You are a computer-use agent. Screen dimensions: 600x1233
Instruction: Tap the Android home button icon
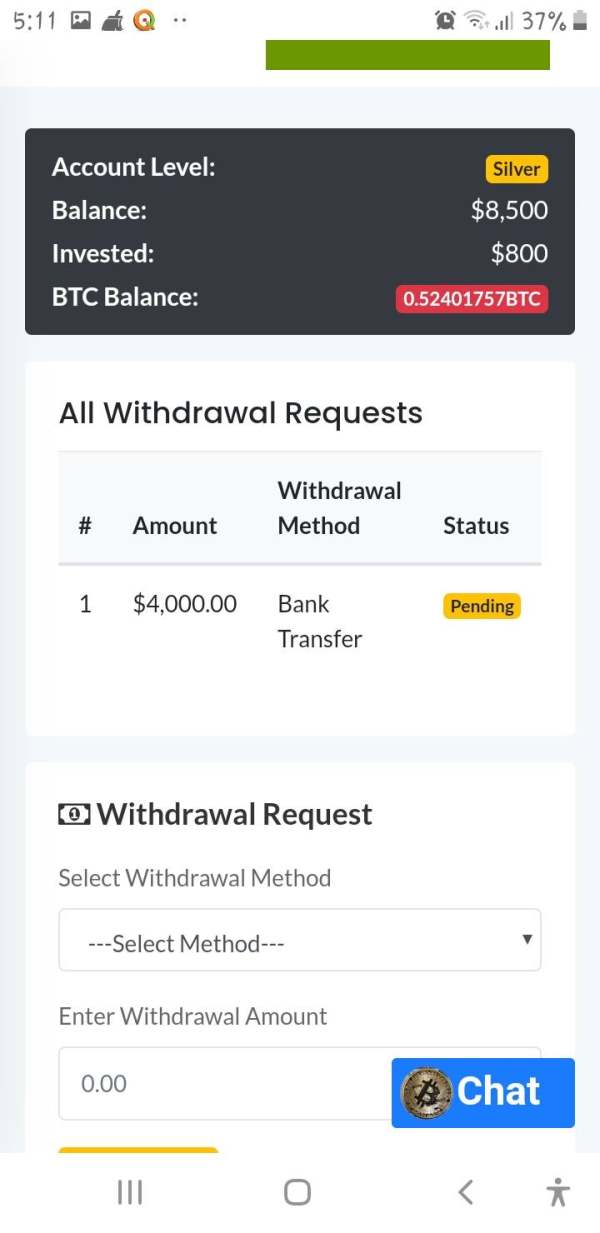click(297, 1192)
